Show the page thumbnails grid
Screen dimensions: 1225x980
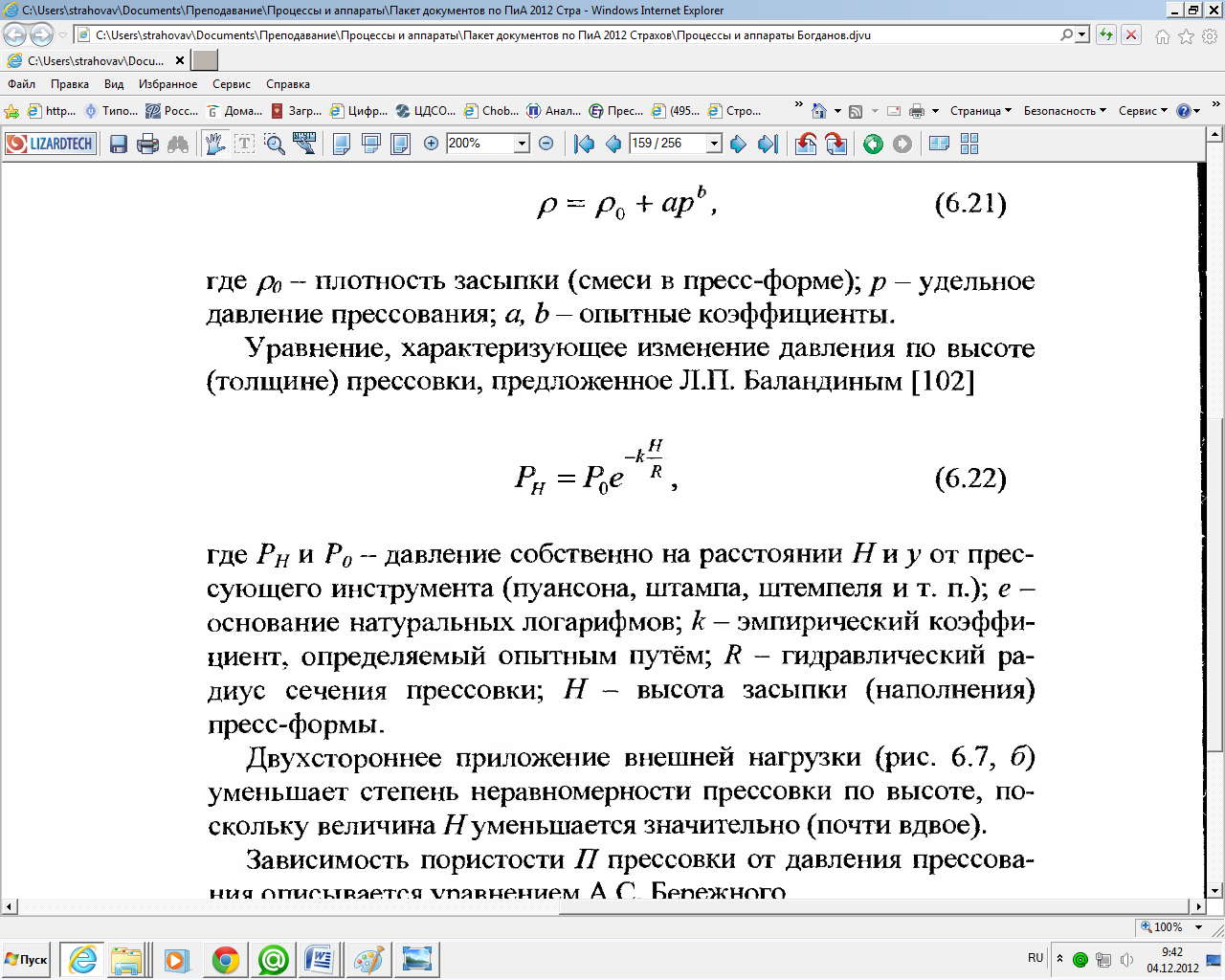[x=969, y=144]
